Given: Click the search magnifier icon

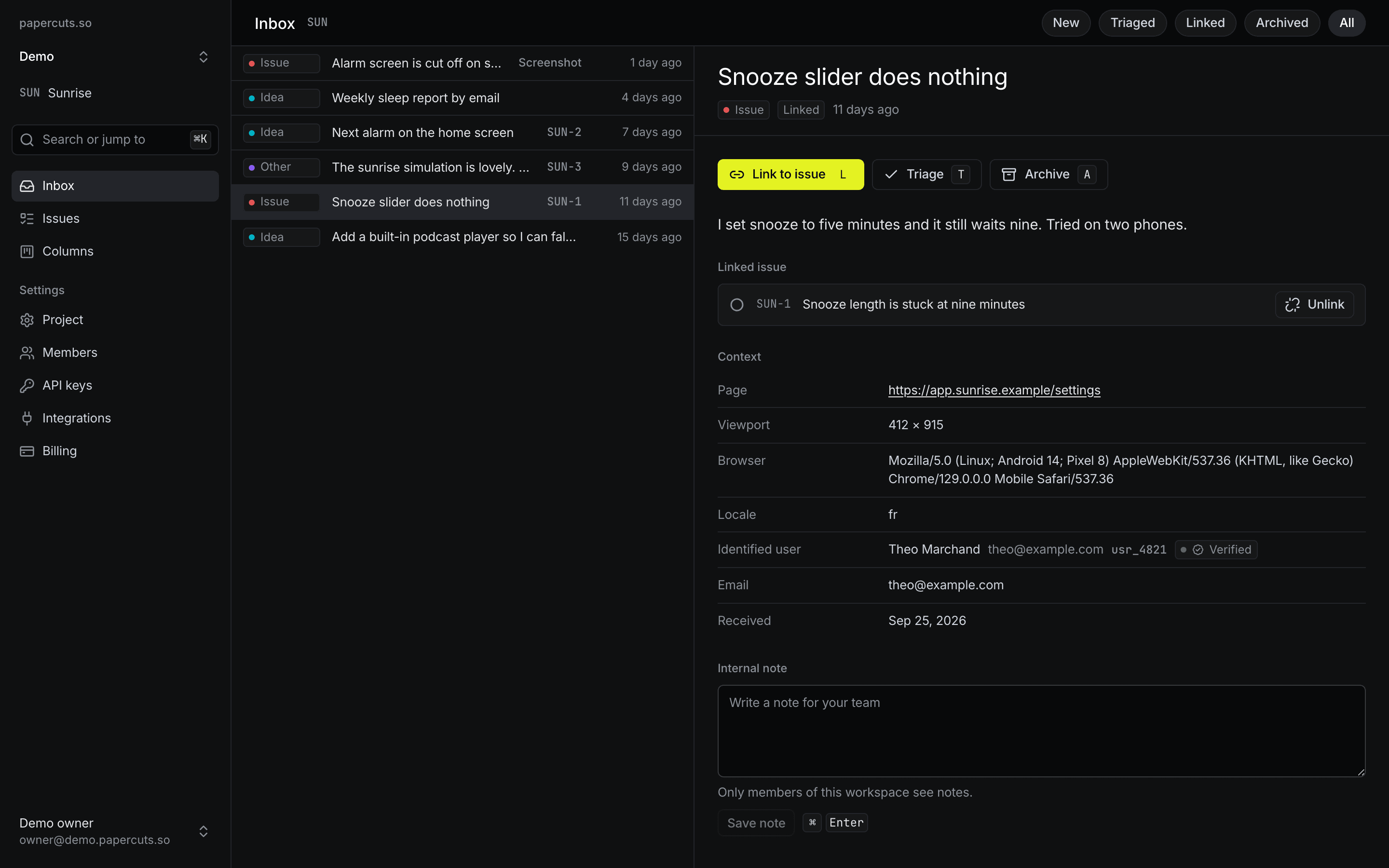Looking at the screenshot, I should pos(27,139).
